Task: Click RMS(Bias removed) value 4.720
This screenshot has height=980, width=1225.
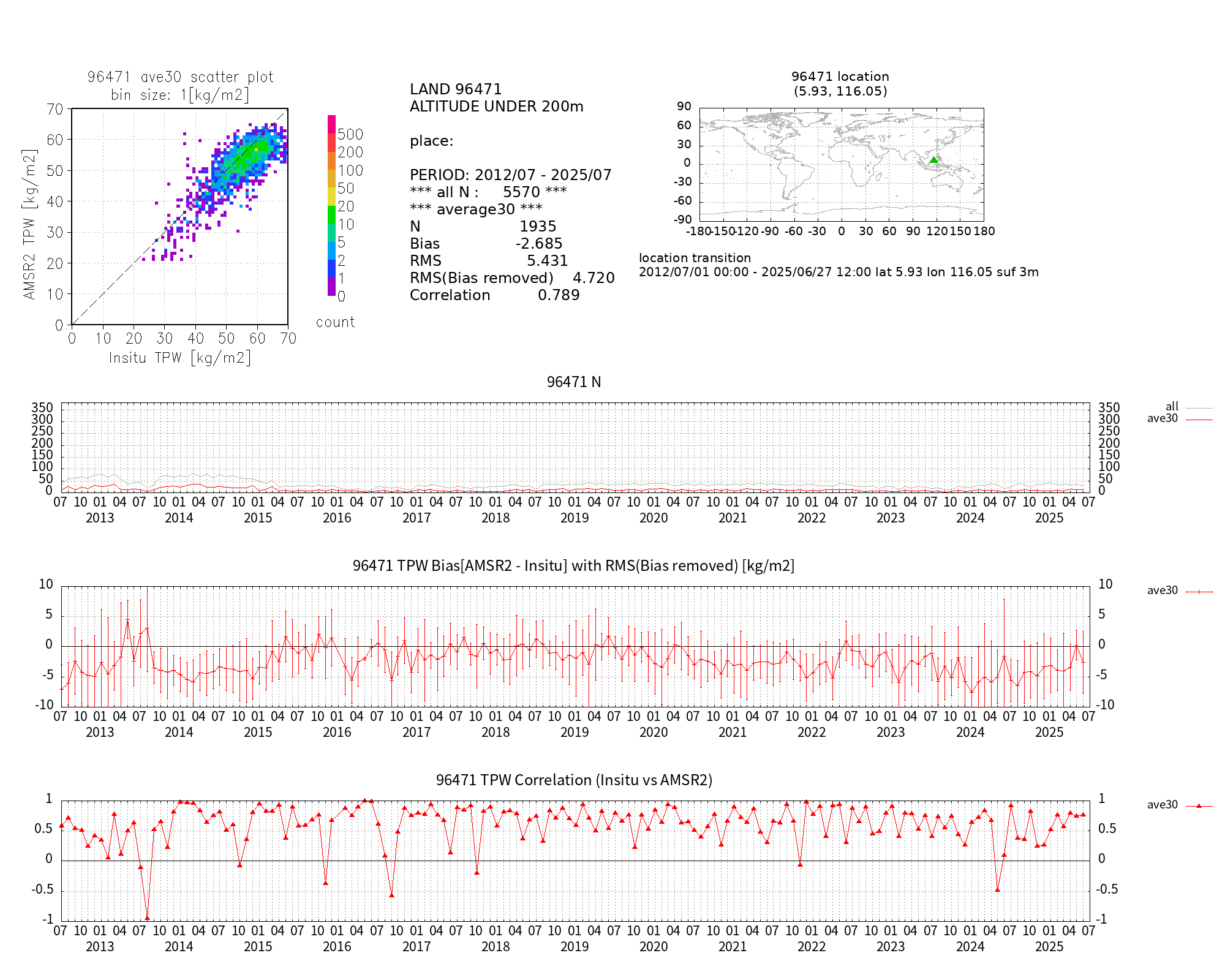Action: click(x=594, y=278)
